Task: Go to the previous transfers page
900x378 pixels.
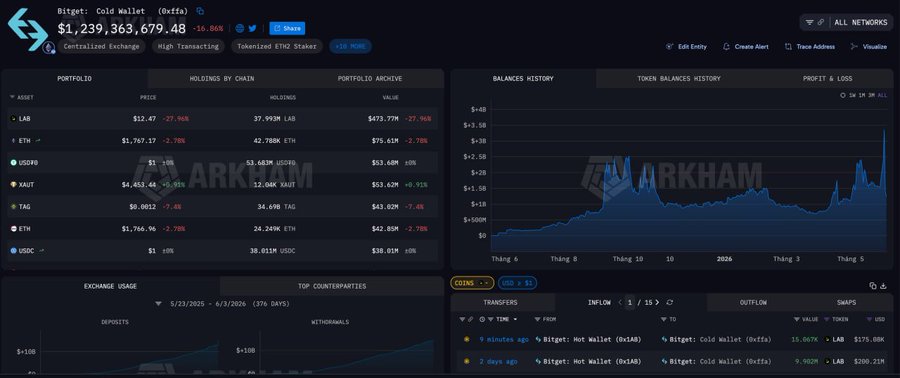Action: pos(620,302)
